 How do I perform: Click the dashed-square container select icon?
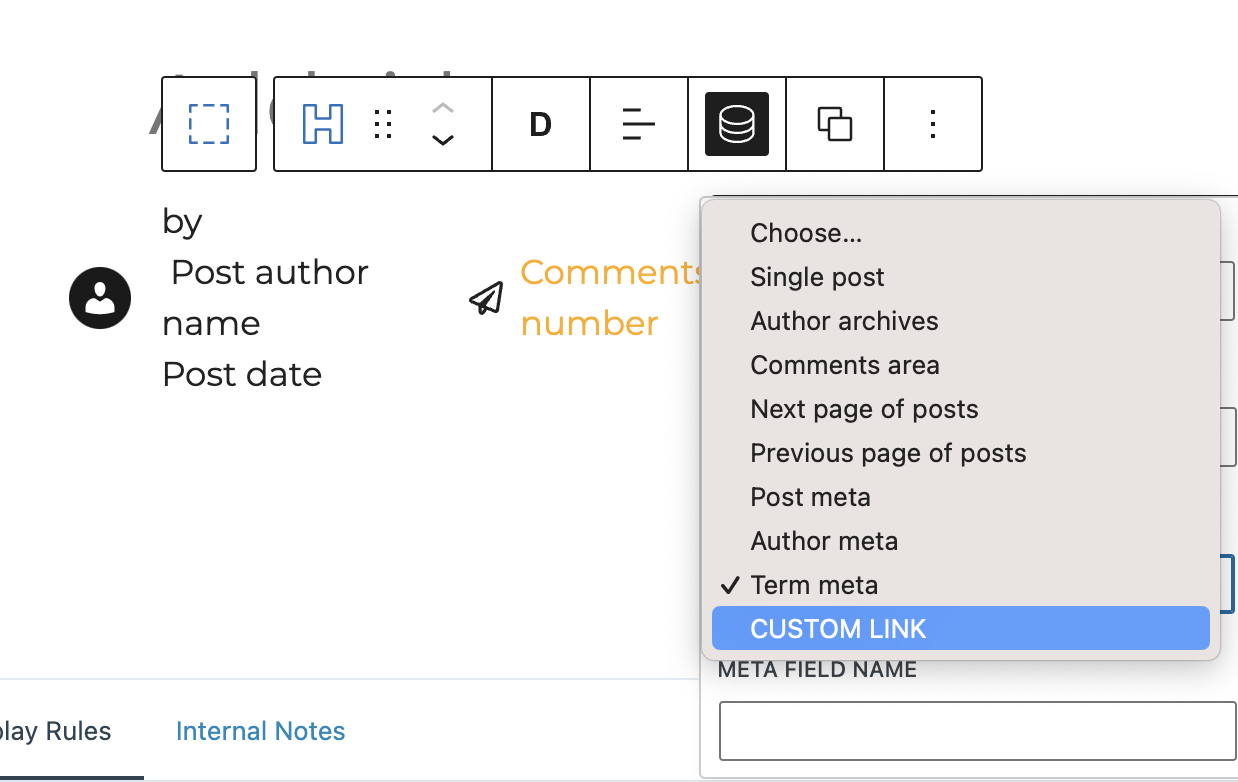click(x=209, y=124)
